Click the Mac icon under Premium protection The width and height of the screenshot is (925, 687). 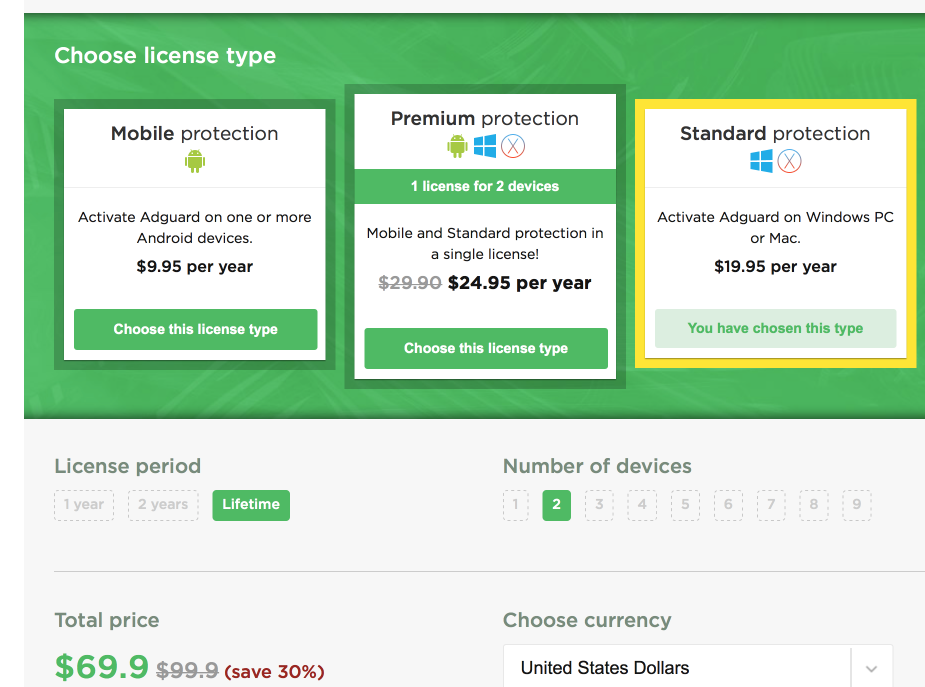pyautogui.click(x=513, y=146)
